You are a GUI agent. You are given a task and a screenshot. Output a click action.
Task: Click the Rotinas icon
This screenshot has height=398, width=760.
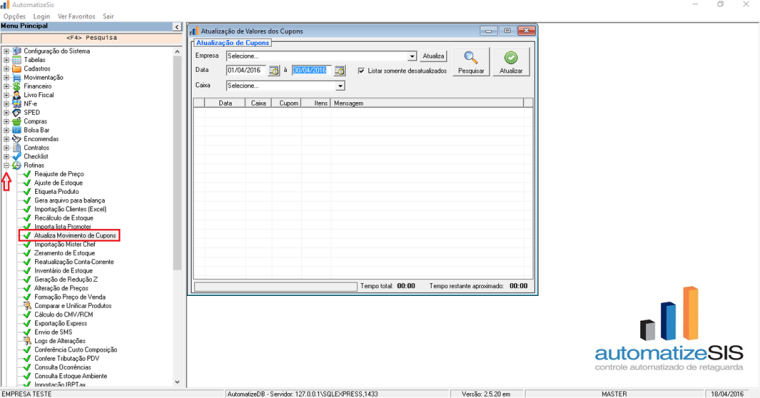17,165
